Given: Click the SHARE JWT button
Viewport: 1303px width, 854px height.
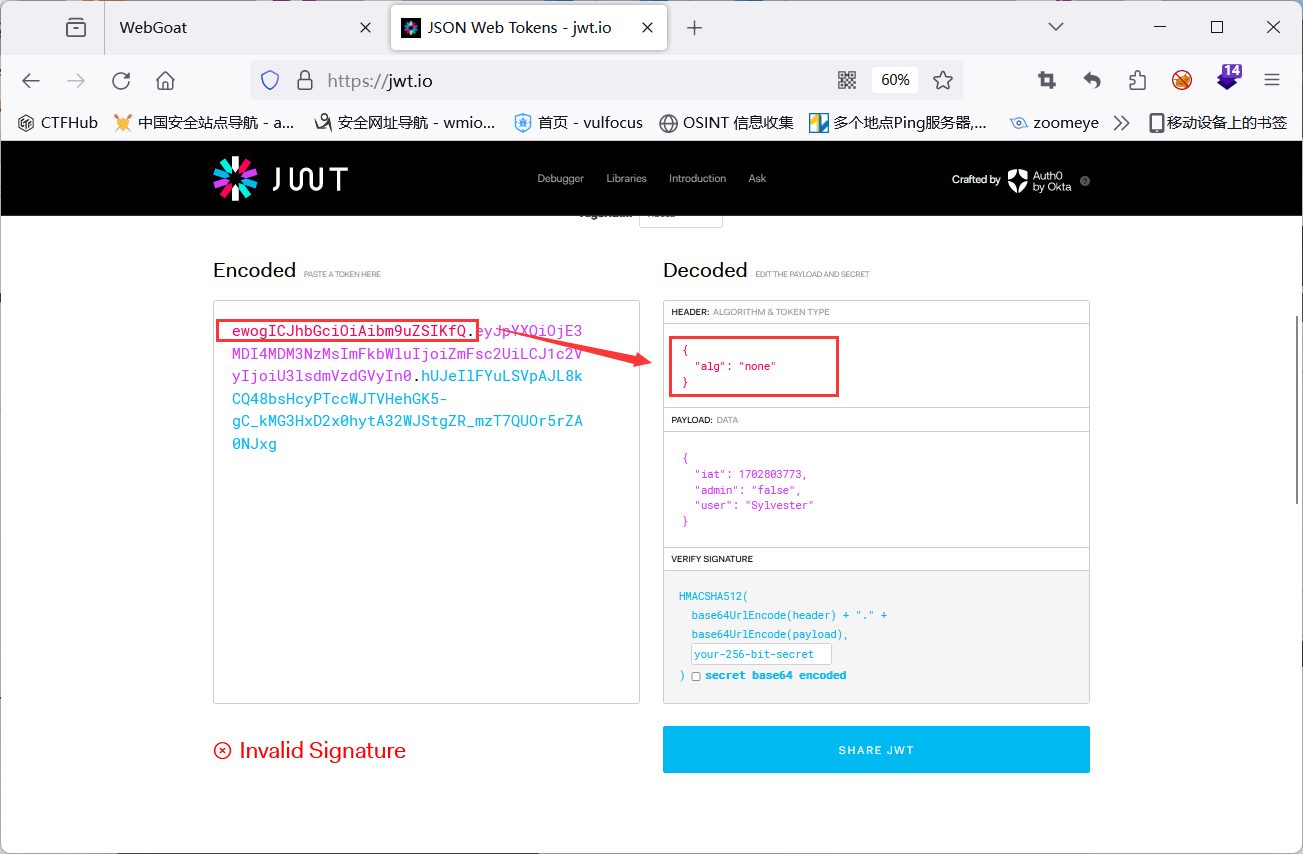Looking at the screenshot, I should 876,750.
